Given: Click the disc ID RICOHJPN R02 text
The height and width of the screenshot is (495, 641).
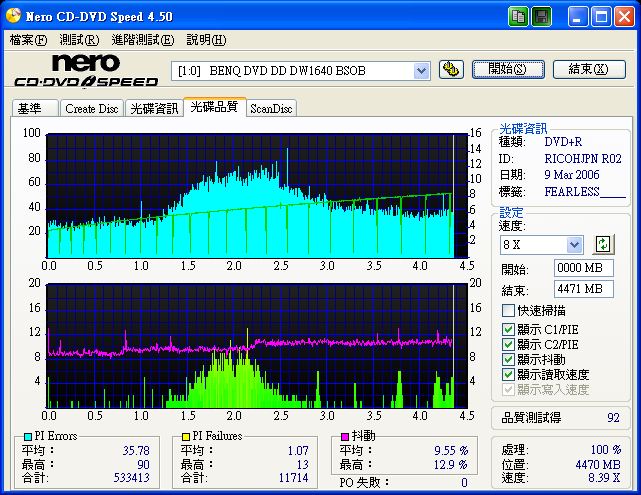Looking at the screenshot, I should point(583,159).
